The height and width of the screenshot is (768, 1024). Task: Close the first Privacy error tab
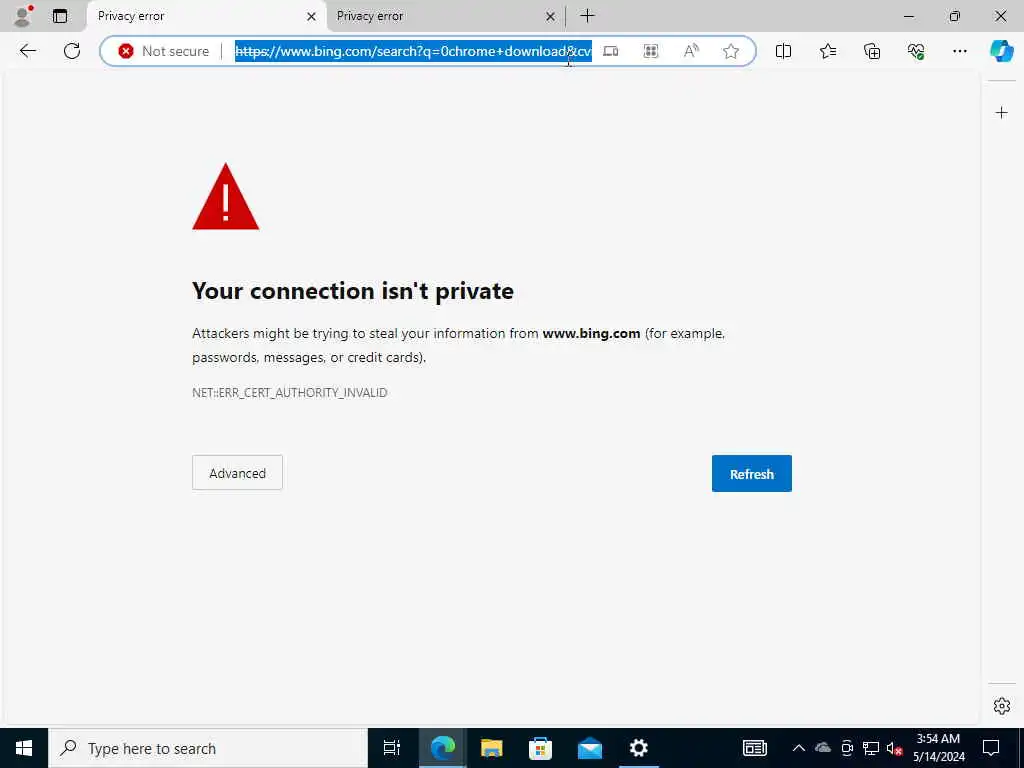(312, 16)
